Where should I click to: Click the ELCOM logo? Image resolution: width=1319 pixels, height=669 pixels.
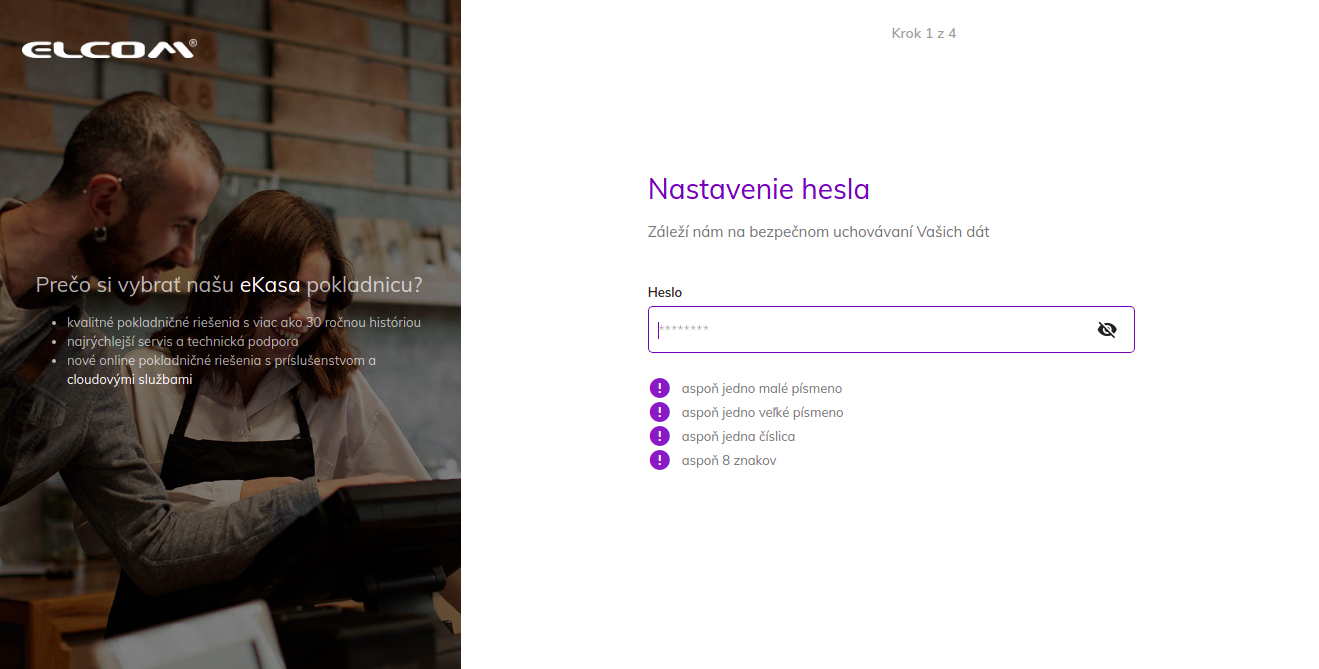pos(109,49)
